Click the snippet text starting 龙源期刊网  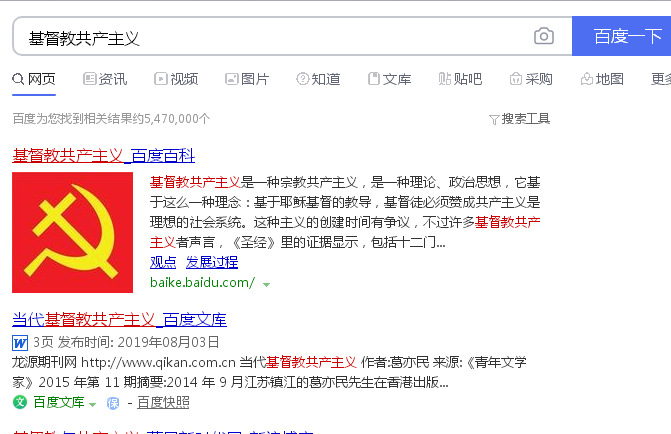point(269,372)
